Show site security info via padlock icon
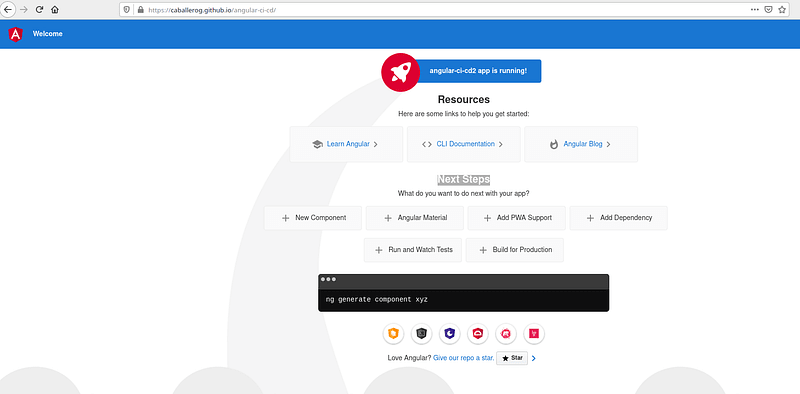This screenshot has width=800, height=394. pos(141,10)
